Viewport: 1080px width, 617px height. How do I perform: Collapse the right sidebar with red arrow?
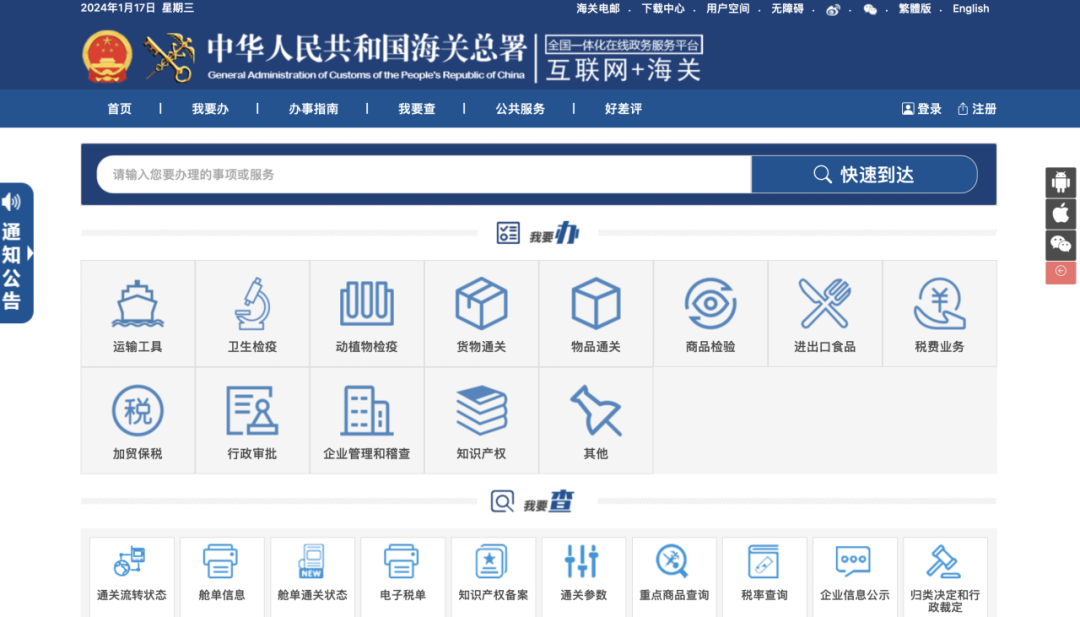[1060, 271]
